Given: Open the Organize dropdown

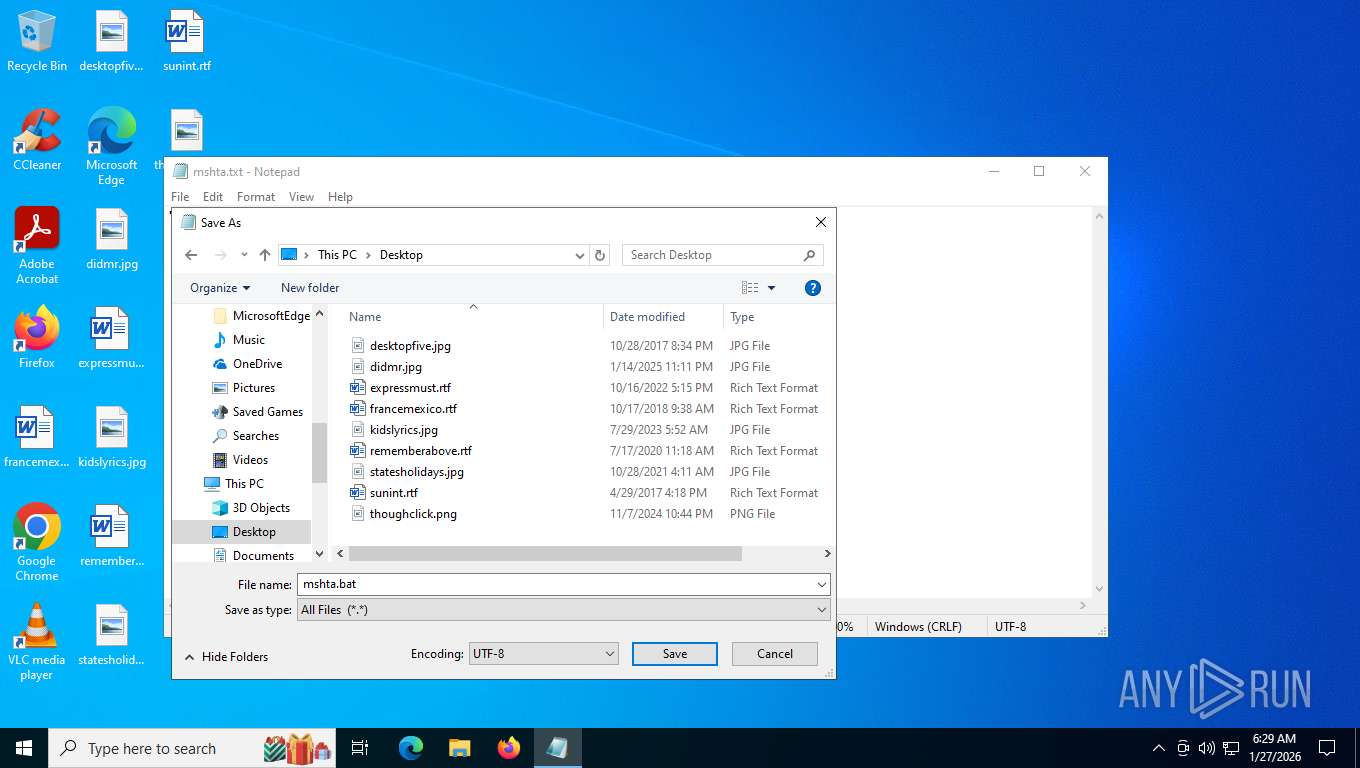Looking at the screenshot, I should (220, 288).
